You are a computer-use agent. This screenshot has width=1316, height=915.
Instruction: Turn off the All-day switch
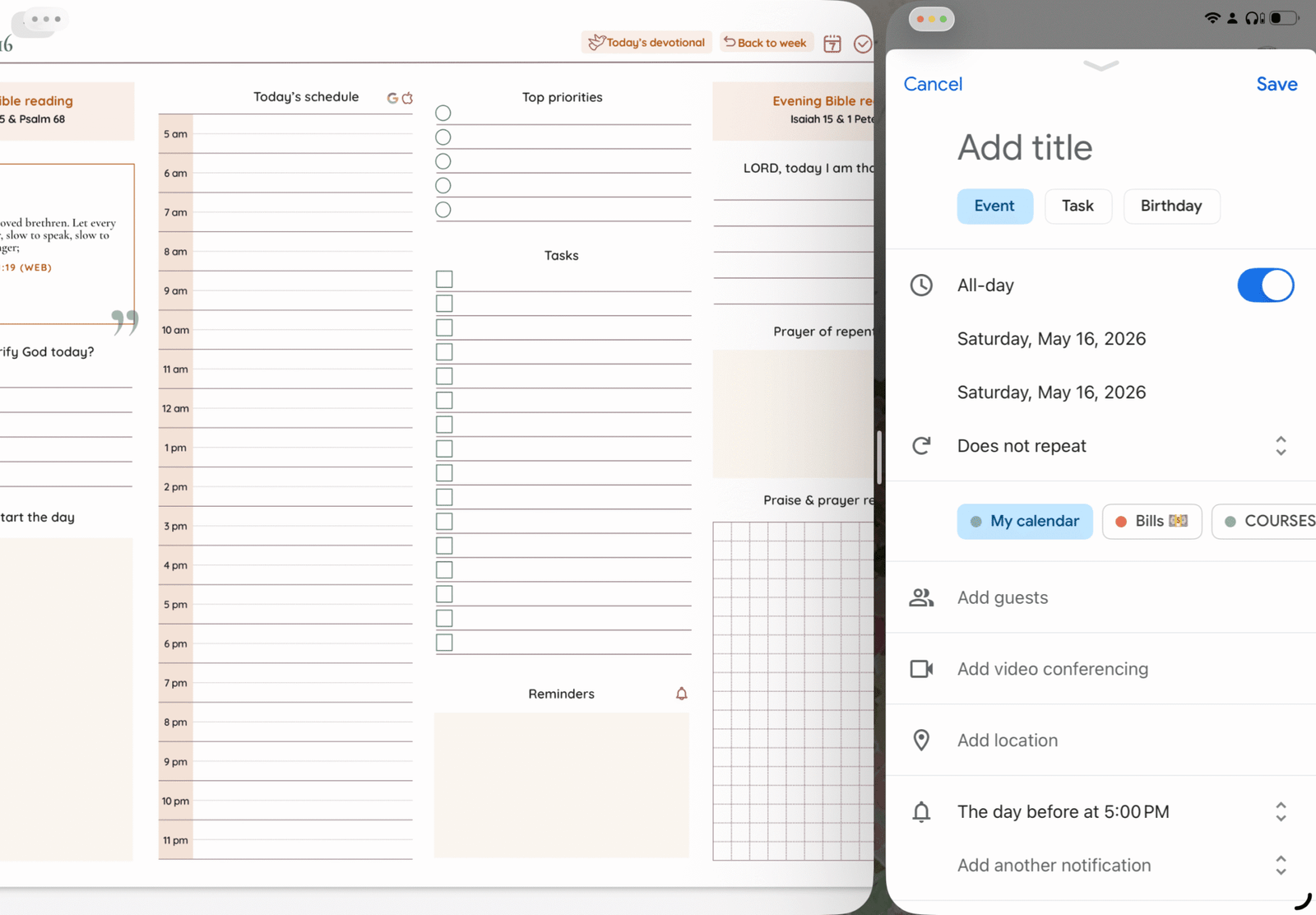(x=1265, y=286)
